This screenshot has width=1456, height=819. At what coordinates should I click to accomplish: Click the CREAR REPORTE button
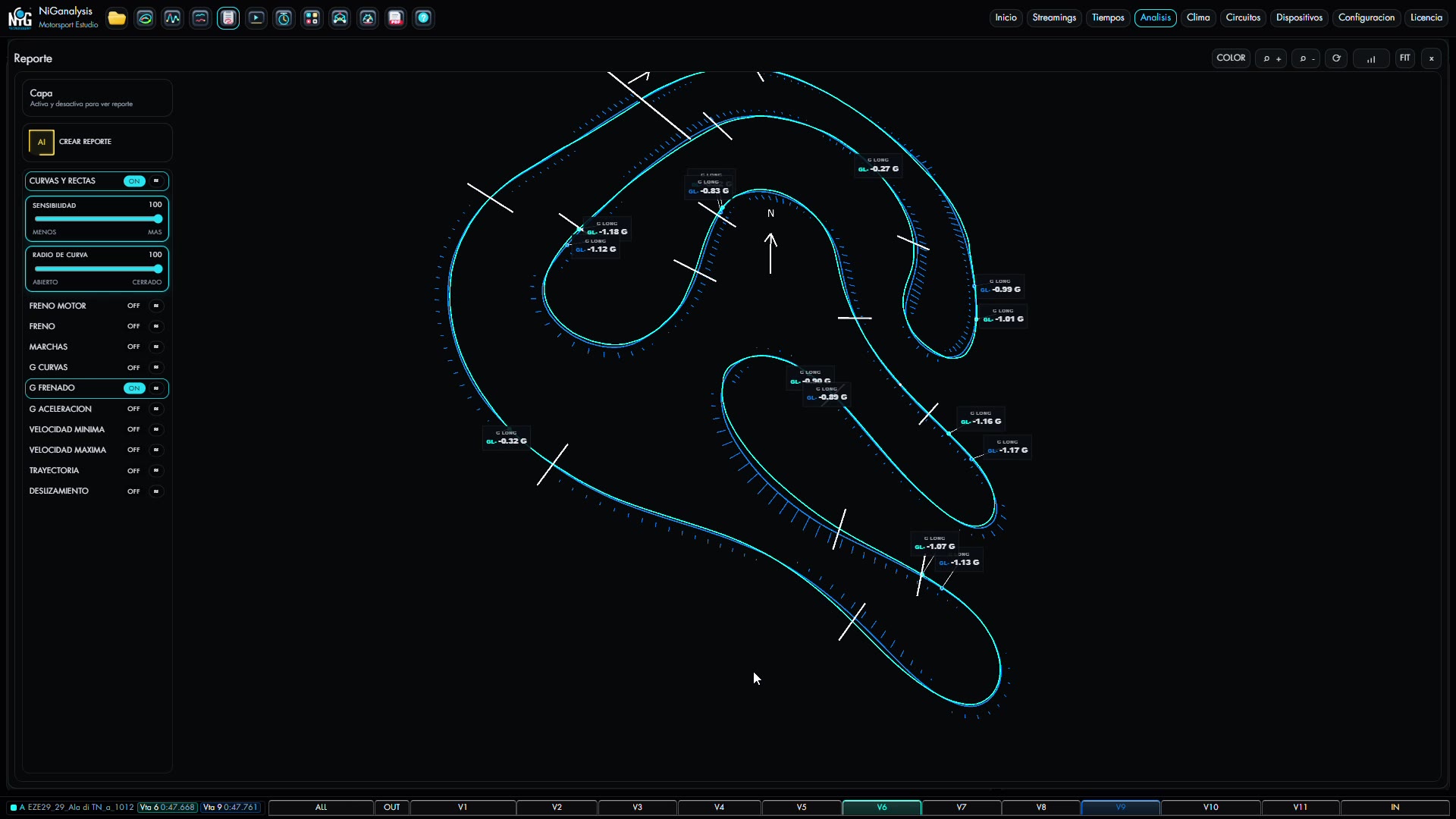click(97, 142)
